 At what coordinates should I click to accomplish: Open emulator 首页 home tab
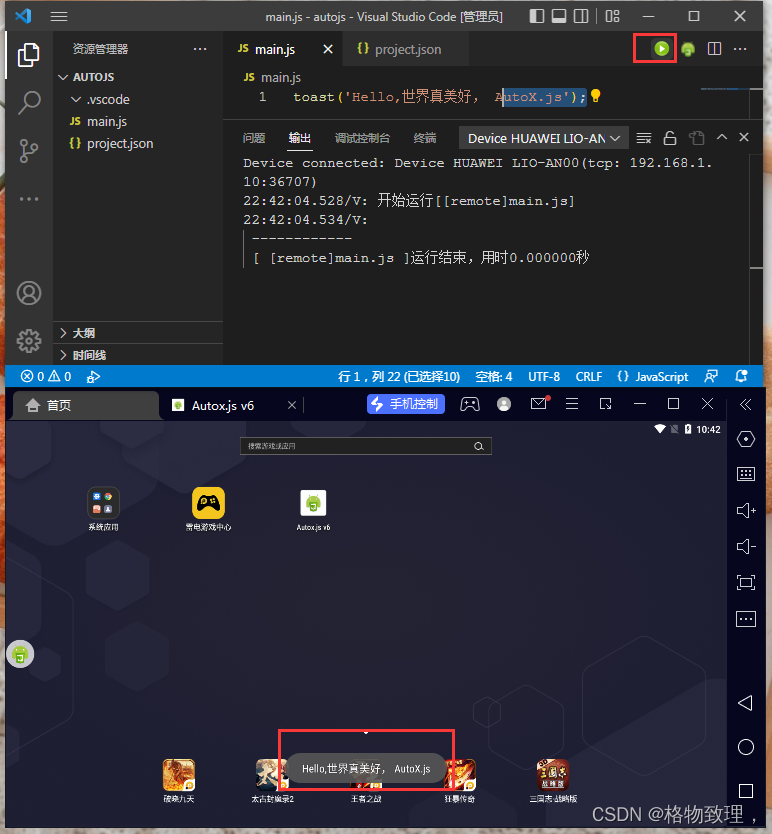click(x=85, y=406)
